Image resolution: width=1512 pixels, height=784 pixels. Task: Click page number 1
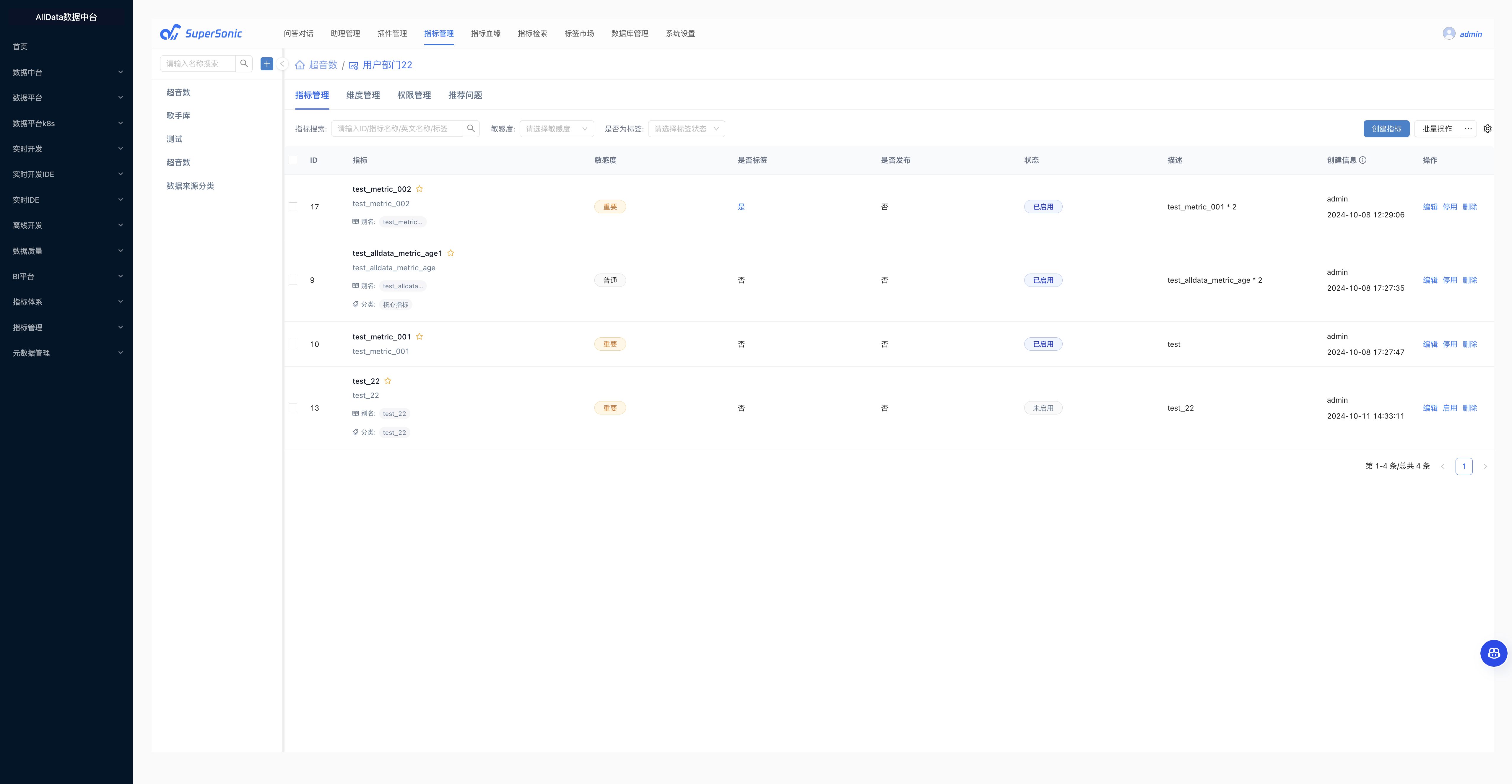click(x=1464, y=466)
